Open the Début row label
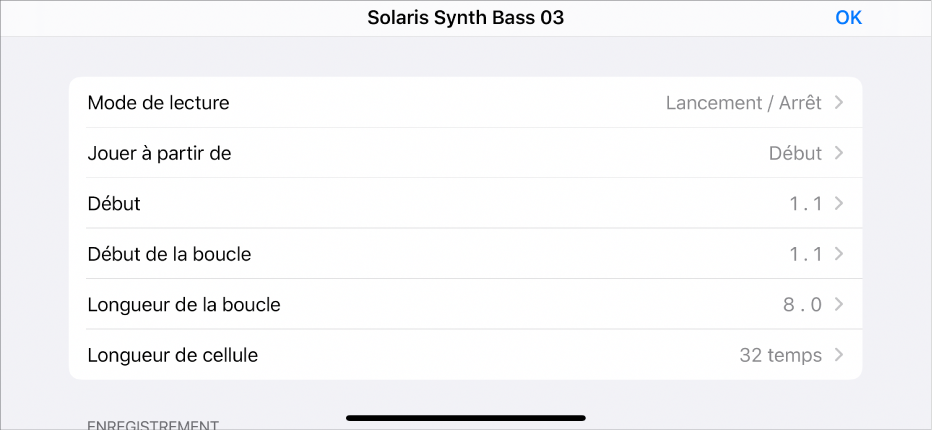934x431 pixels. pyautogui.click(x=114, y=204)
